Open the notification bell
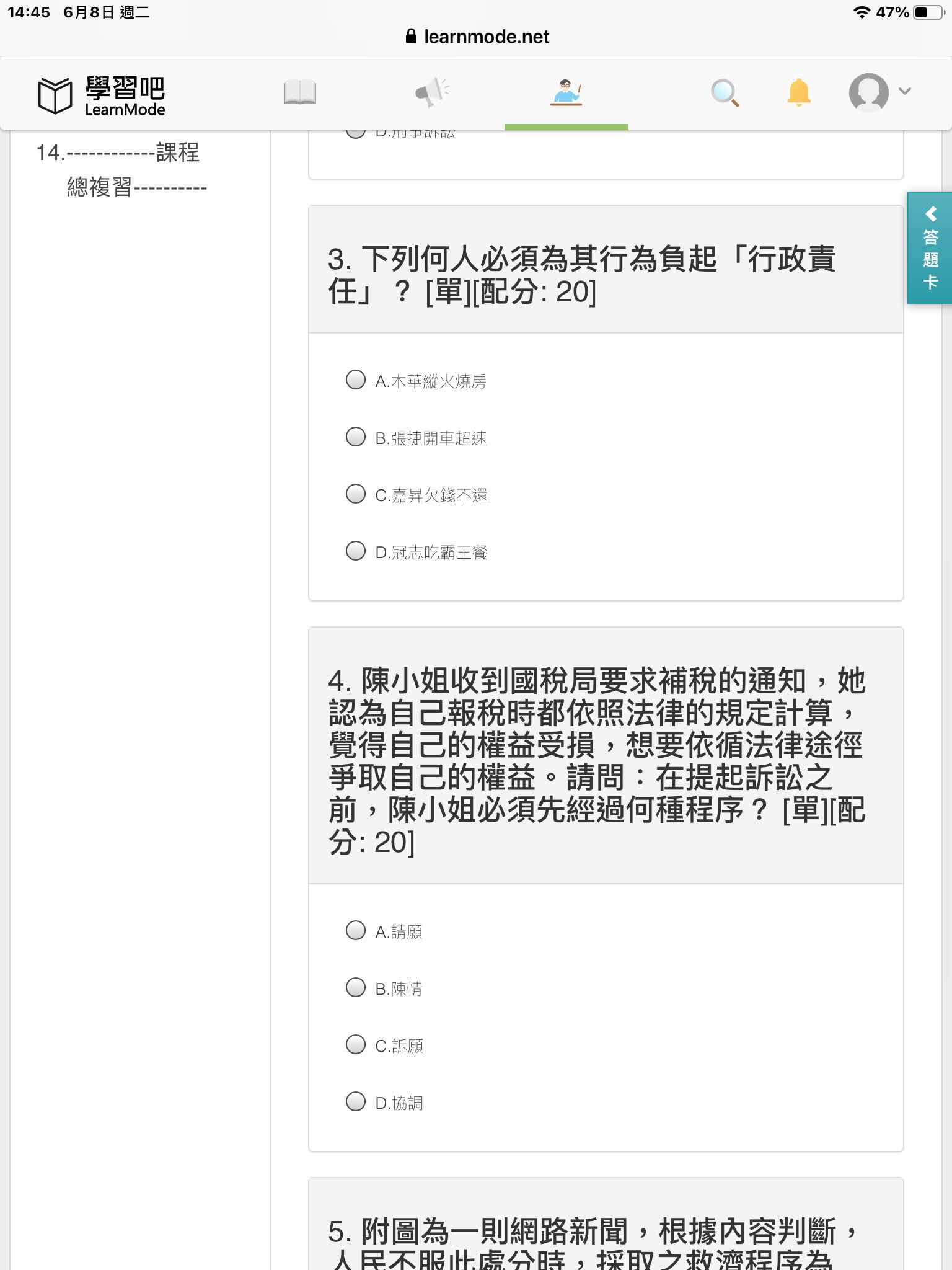Viewport: 952px width, 1270px height. (799, 92)
